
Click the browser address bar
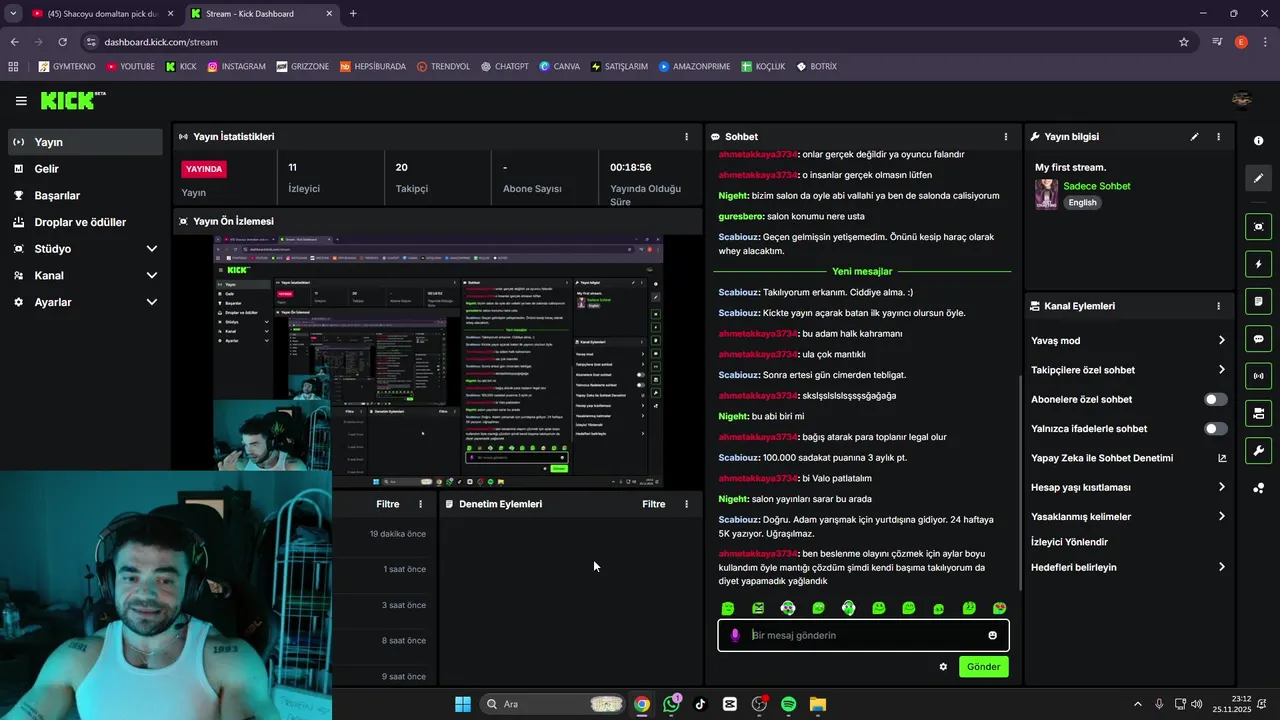click(x=640, y=42)
